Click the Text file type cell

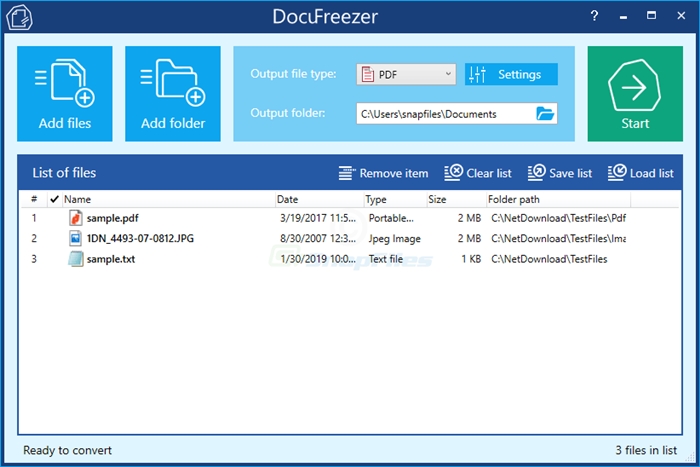[386, 259]
